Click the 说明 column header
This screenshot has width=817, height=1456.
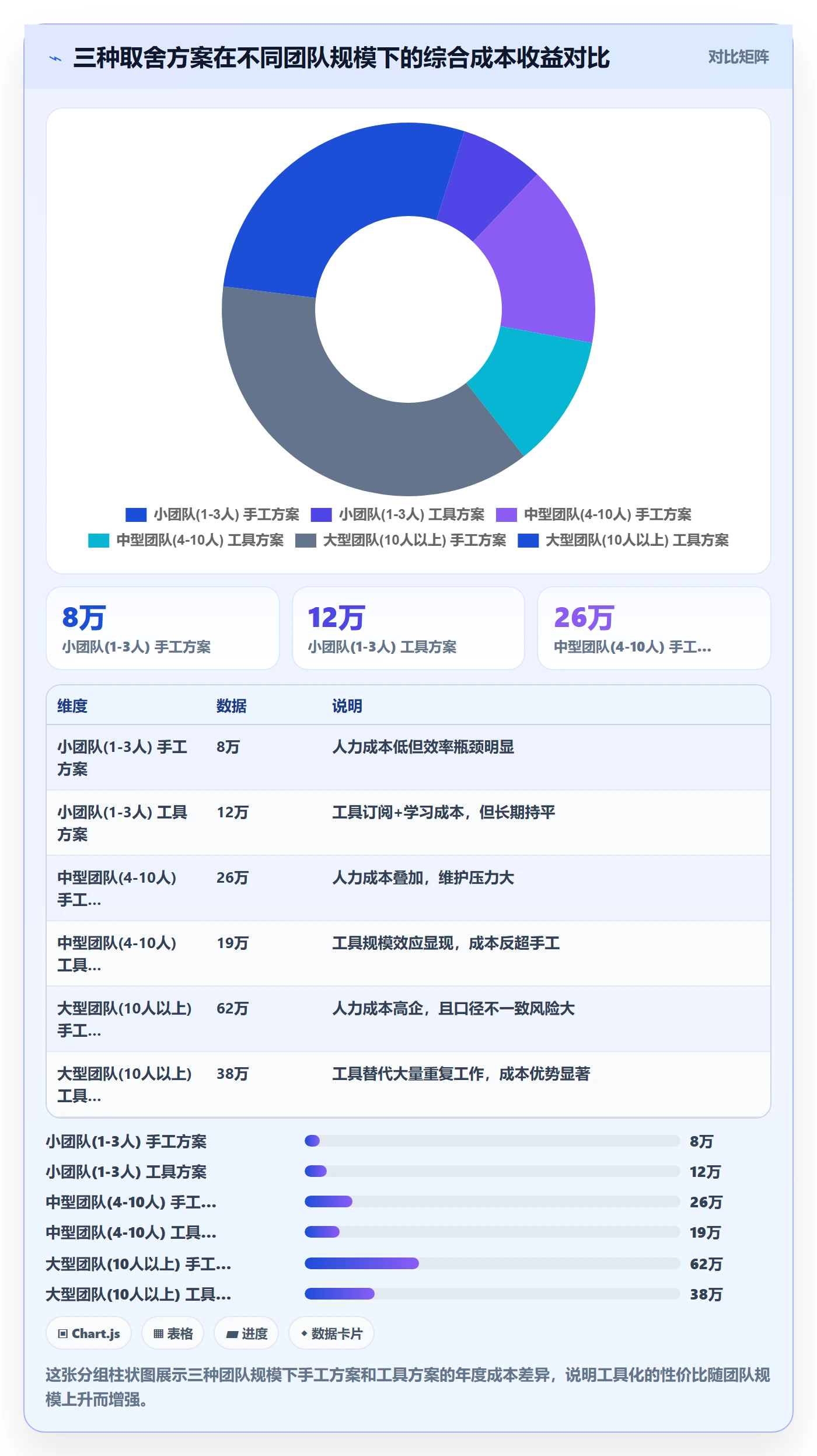(x=347, y=706)
